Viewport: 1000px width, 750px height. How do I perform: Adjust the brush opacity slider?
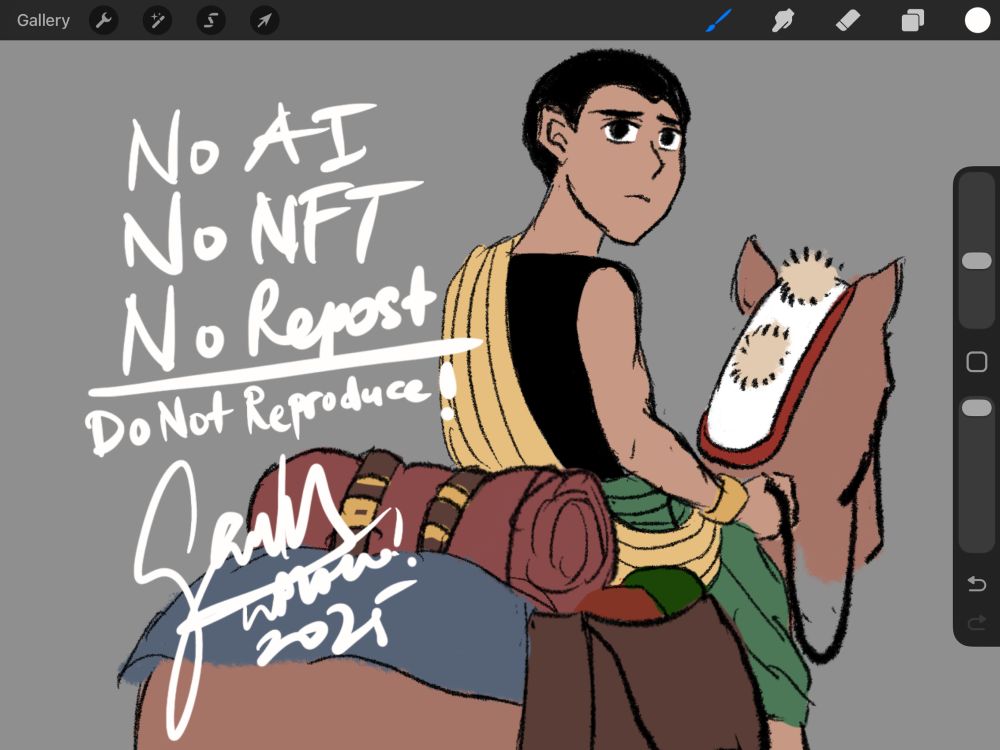976,407
